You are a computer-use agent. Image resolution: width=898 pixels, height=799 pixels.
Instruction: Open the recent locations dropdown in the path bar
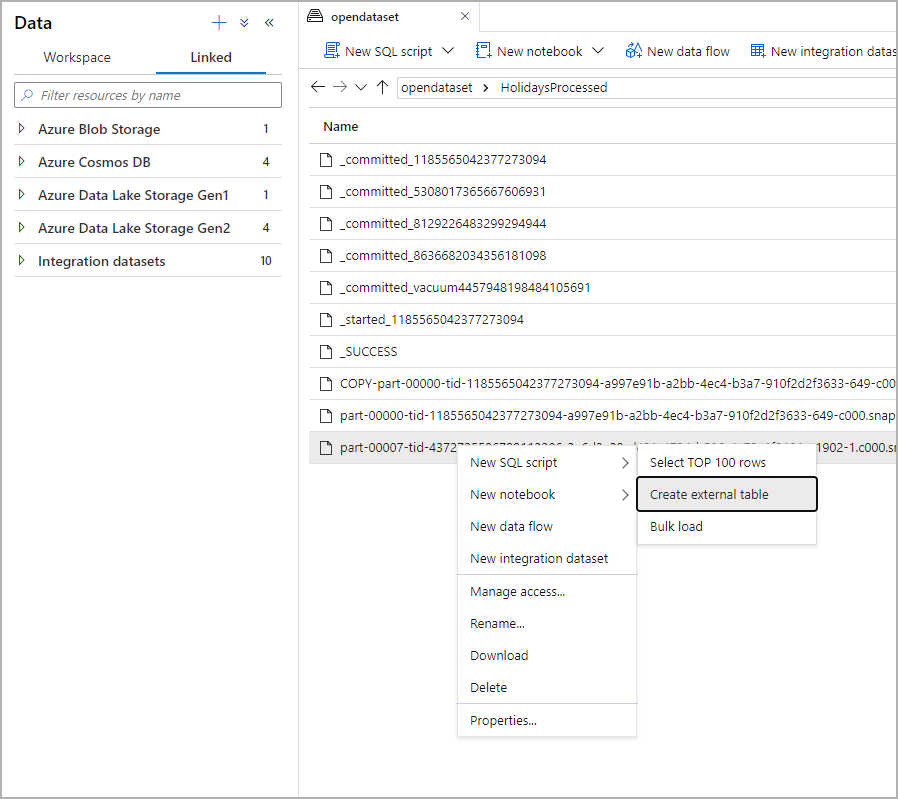pyautogui.click(x=361, y=87)
